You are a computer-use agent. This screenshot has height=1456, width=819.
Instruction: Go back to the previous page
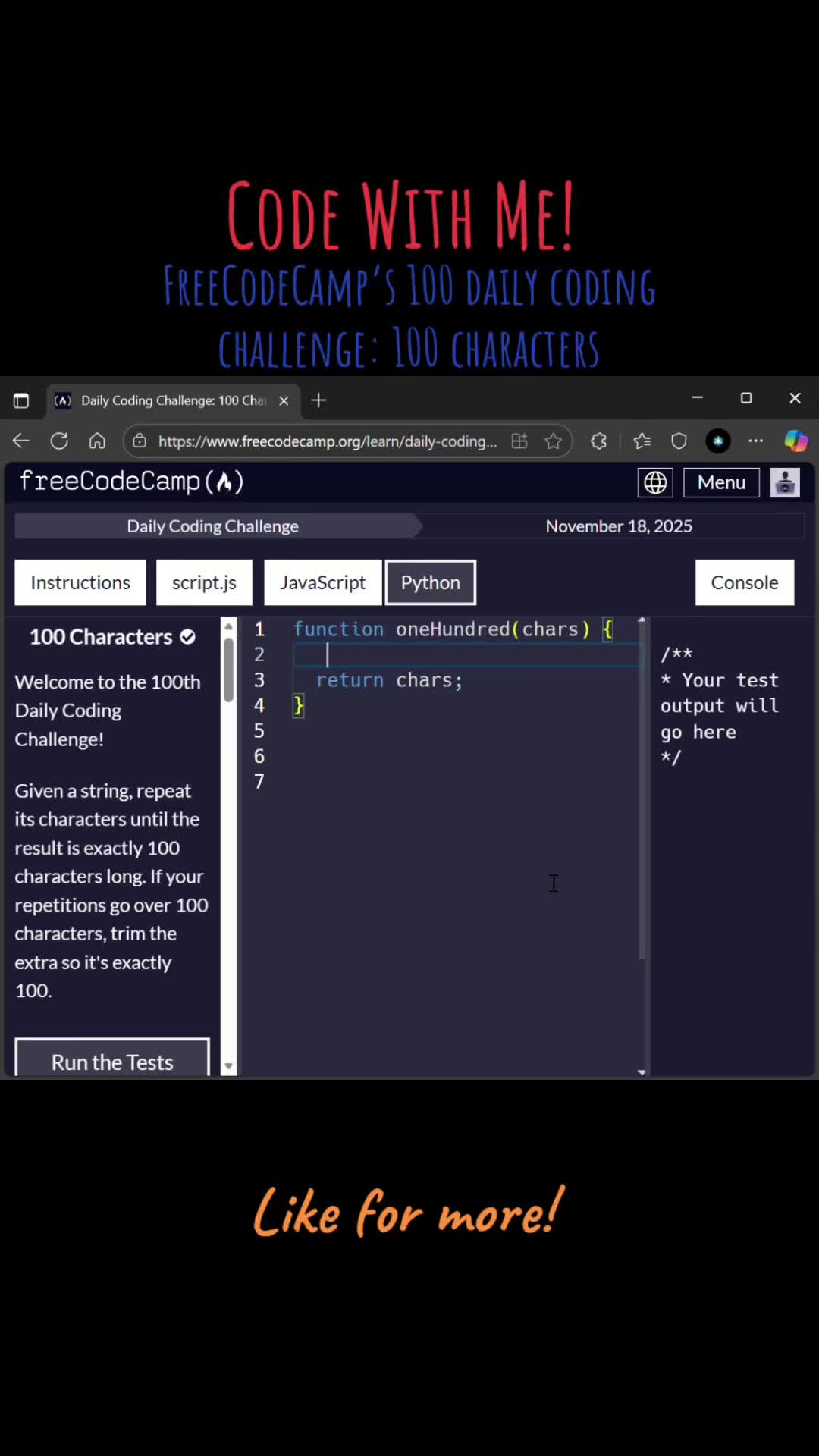tap(21, 441)
